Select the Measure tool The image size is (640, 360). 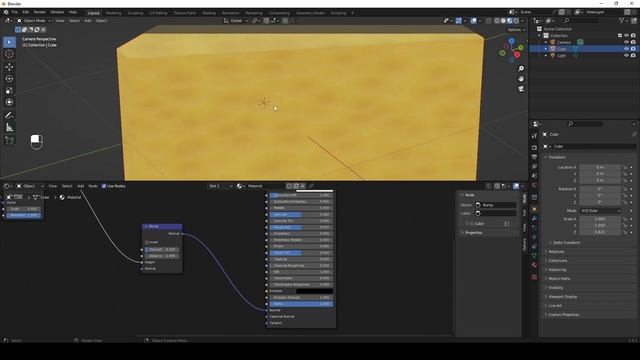9,128
